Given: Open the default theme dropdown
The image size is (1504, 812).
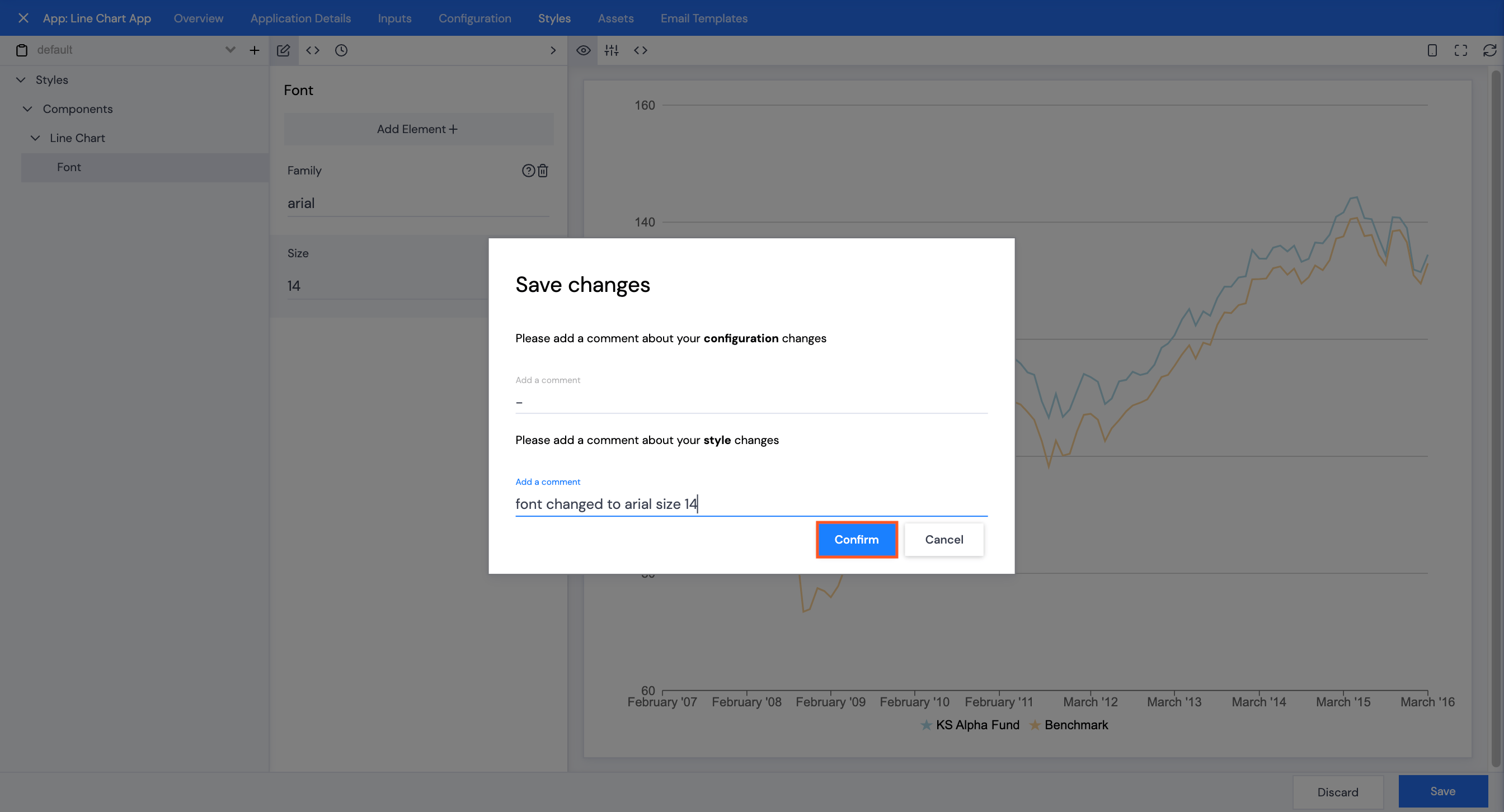Looking at the screenshot, I should point(230,50).
